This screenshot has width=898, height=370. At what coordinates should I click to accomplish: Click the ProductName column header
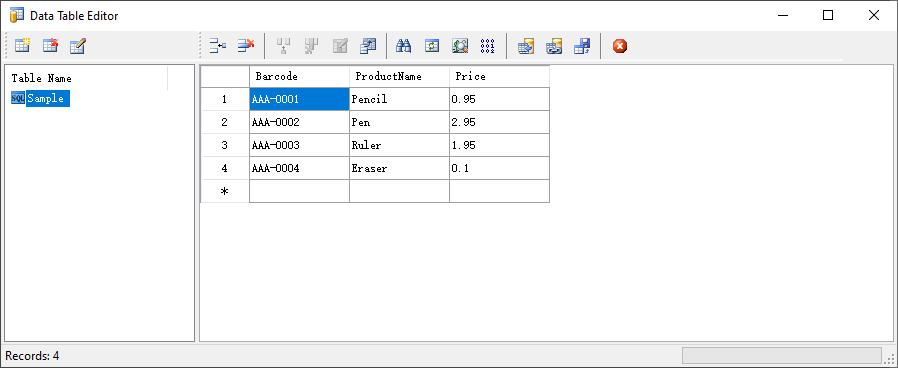point(399,76)
